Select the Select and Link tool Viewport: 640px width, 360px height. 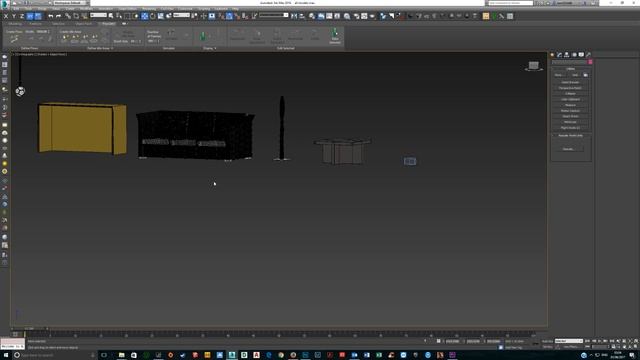pyautogui.click(x=68, y=16)
